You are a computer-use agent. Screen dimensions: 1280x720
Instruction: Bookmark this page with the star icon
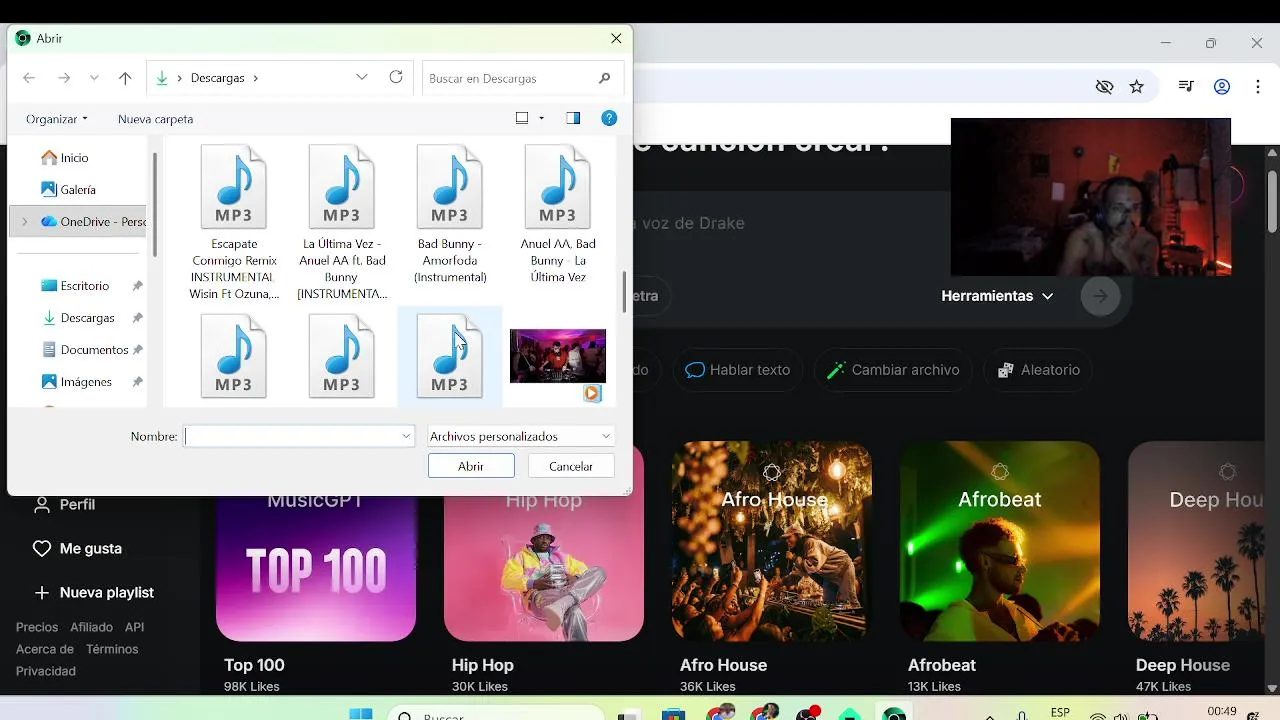(1137, 87)
